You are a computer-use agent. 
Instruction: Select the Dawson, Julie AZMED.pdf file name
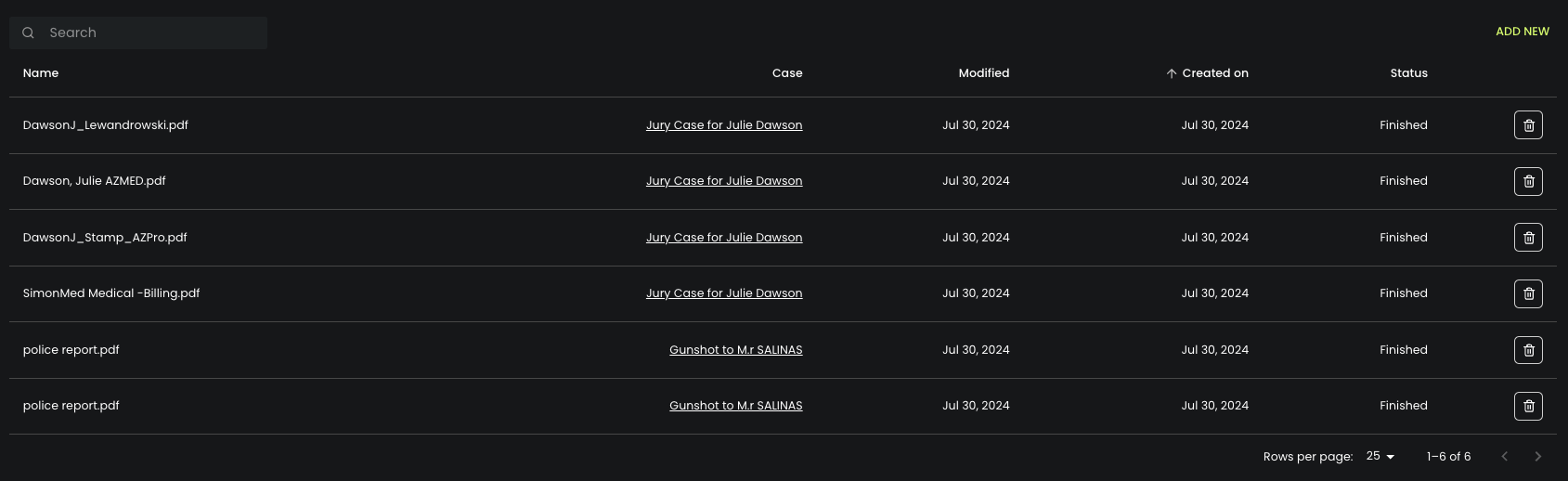coord(95,181)
